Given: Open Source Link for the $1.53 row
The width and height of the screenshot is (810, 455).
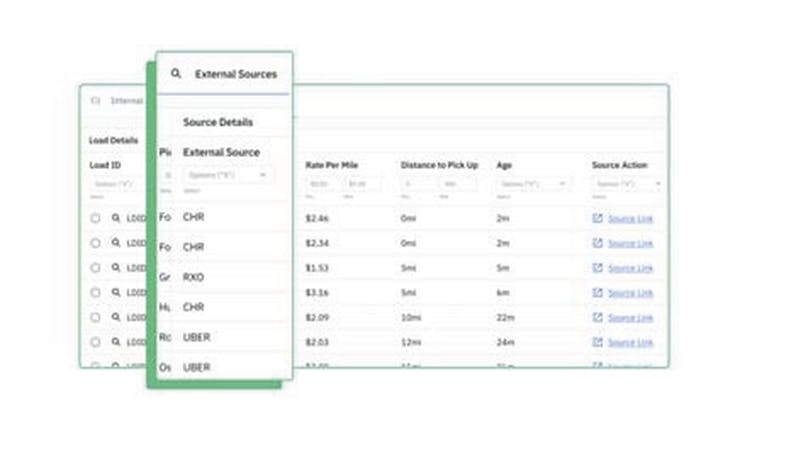Looking at the screenshot, I should [x=630, y=268].
